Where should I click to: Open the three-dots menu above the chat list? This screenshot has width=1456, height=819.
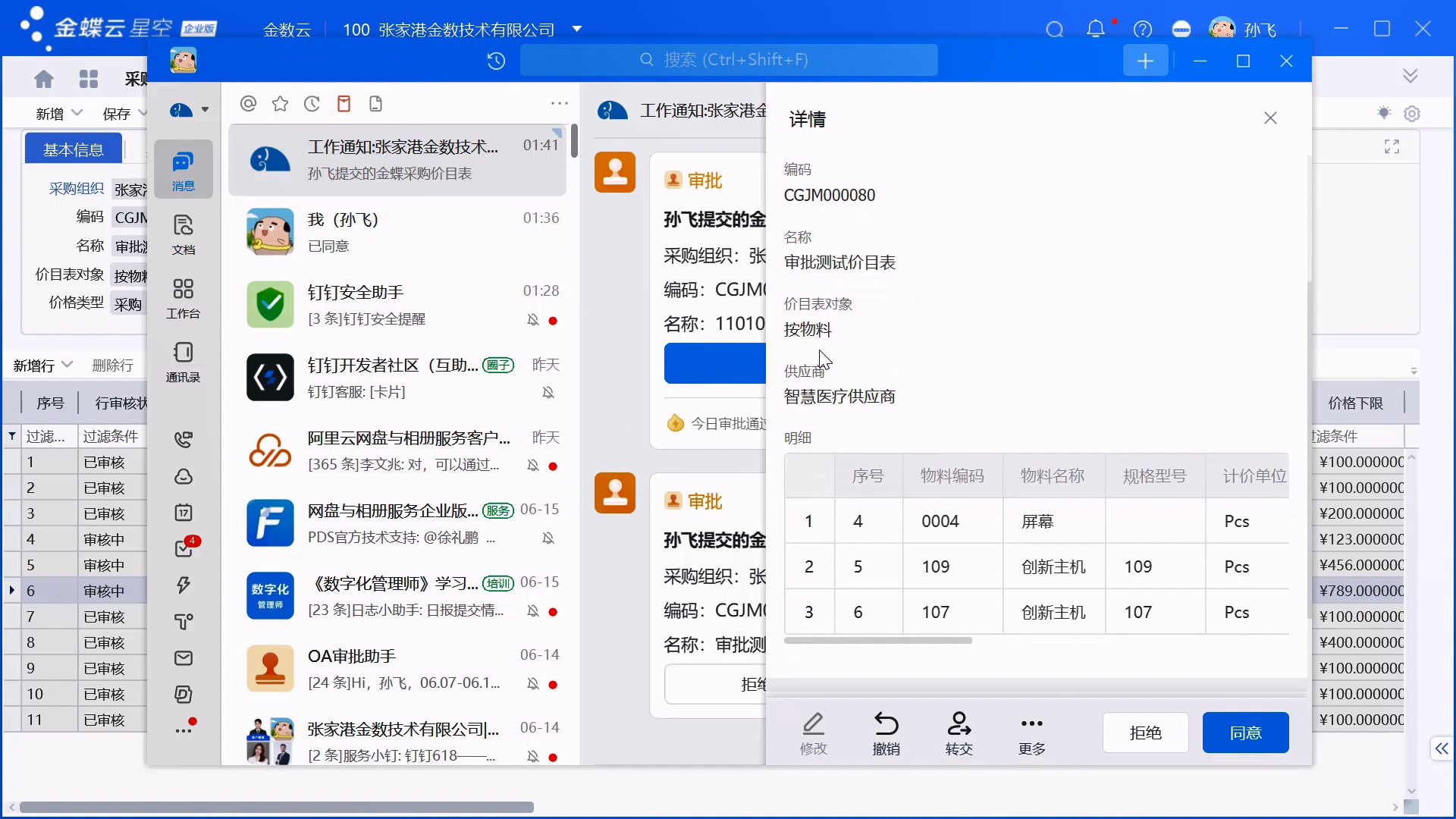pyautogui.click(x=560, y=103)
